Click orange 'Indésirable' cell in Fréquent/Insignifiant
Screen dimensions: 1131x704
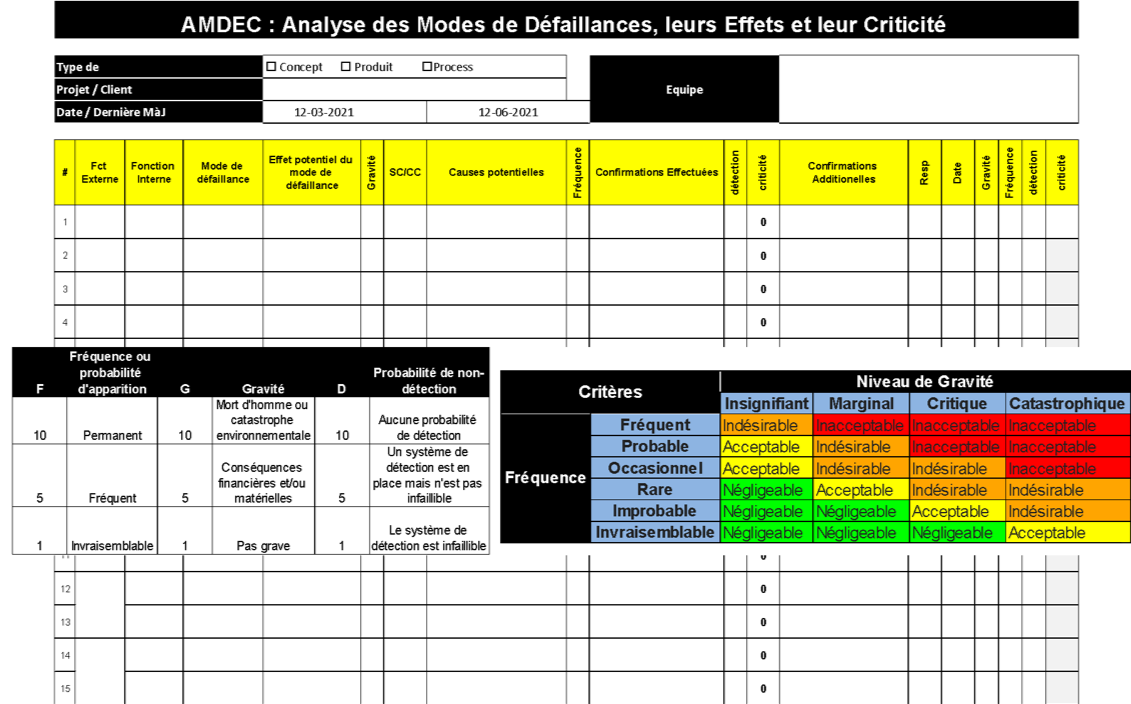click(x=767, y=425)
